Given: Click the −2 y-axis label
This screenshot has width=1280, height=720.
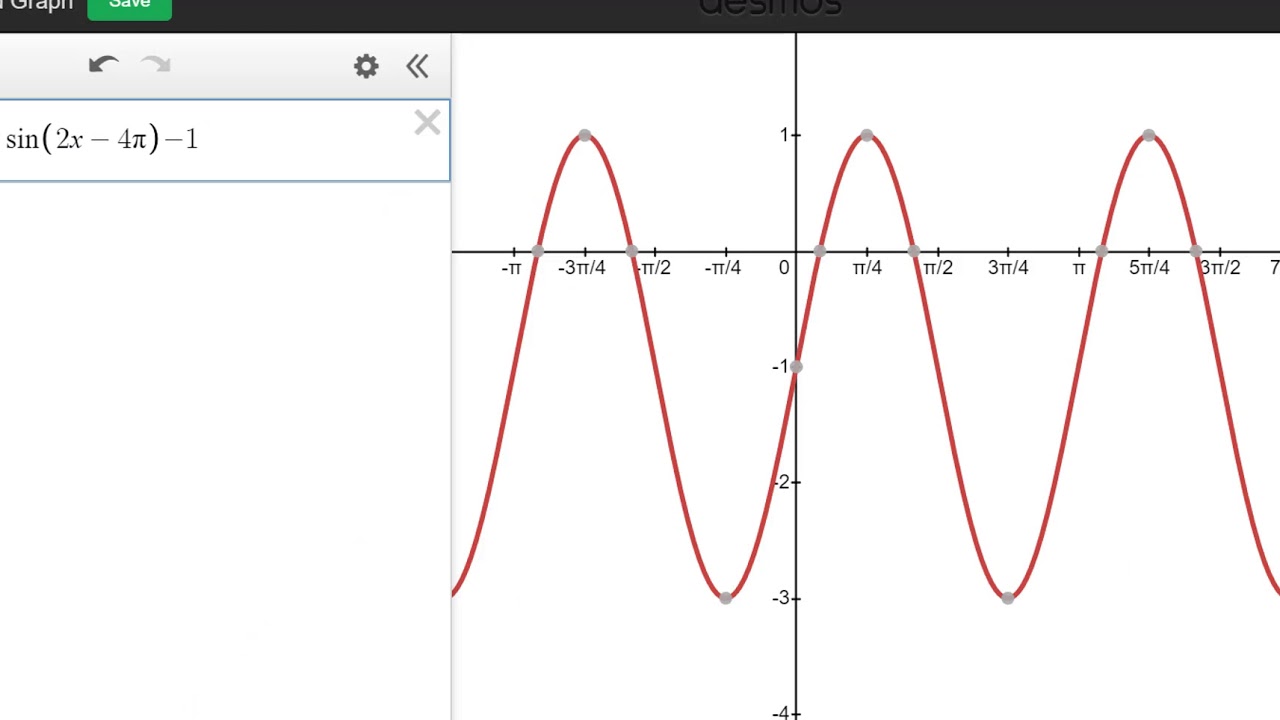Looking at the screenshot, I should pyautogui.click(x=781, y=482).
